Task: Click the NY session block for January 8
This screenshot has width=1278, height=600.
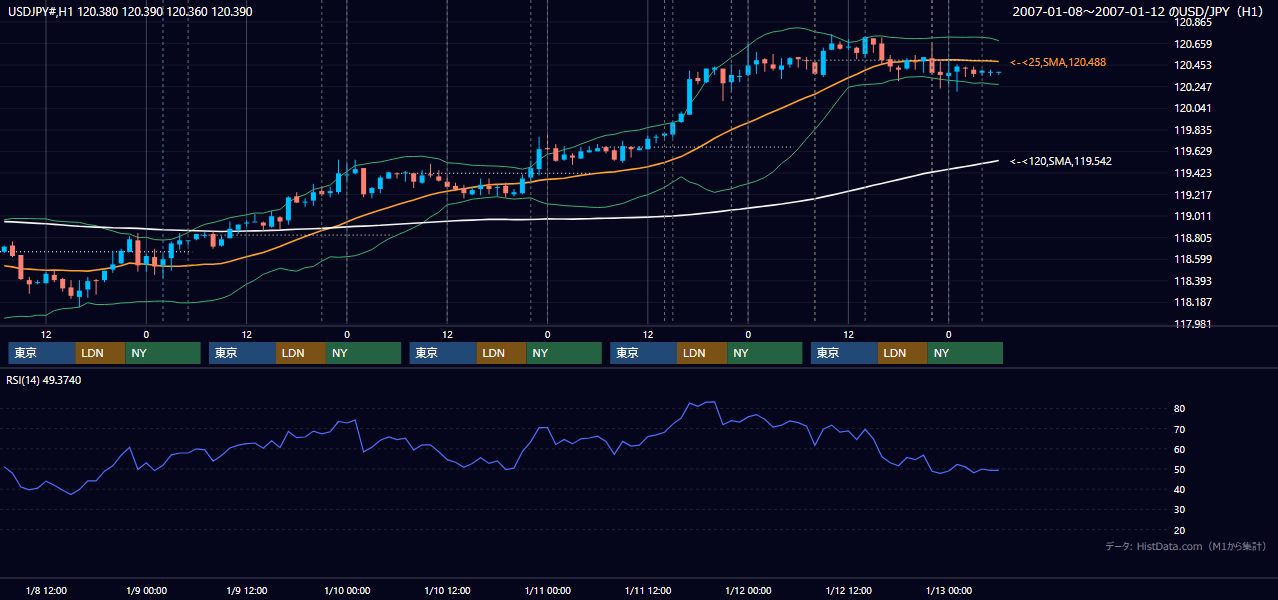Action: tap(163, 353)
